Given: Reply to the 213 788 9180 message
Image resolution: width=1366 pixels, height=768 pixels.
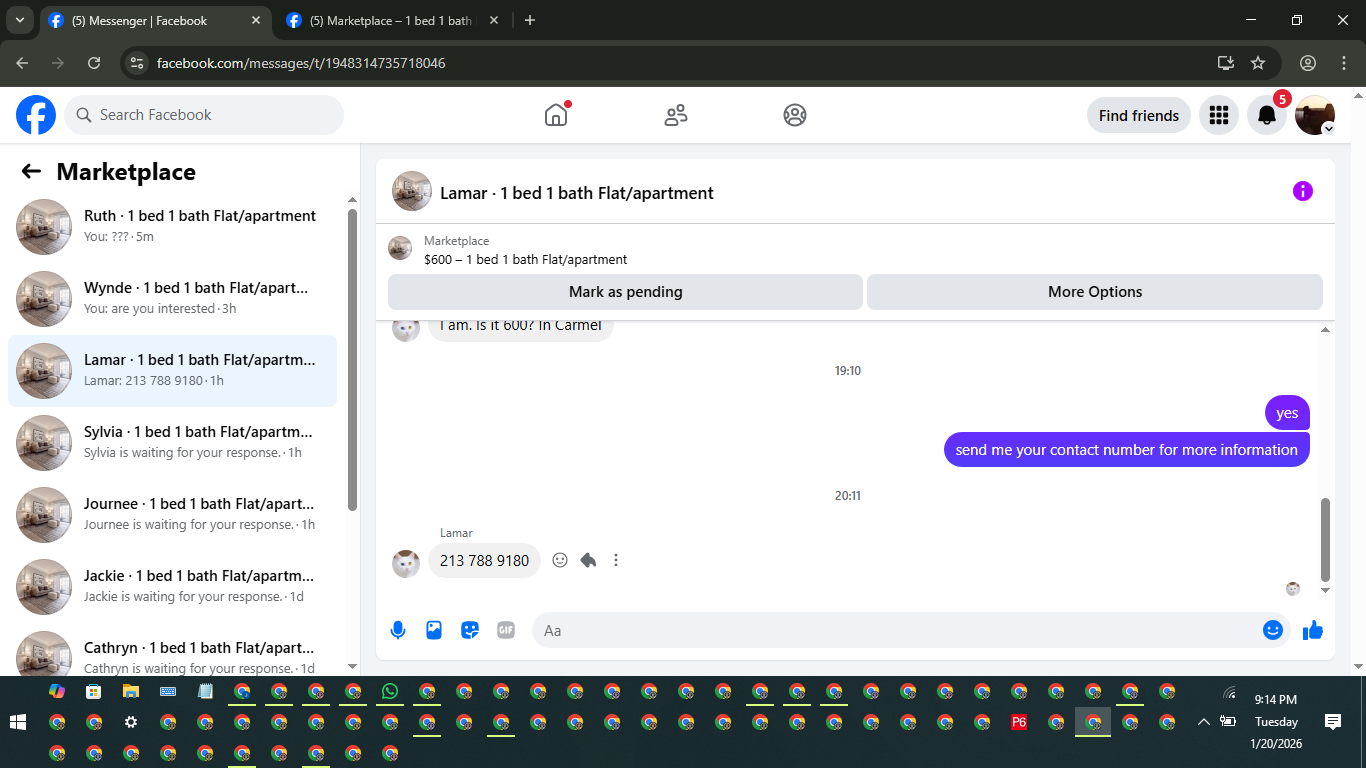Looking at the screenshot, I should click(588, 560).
